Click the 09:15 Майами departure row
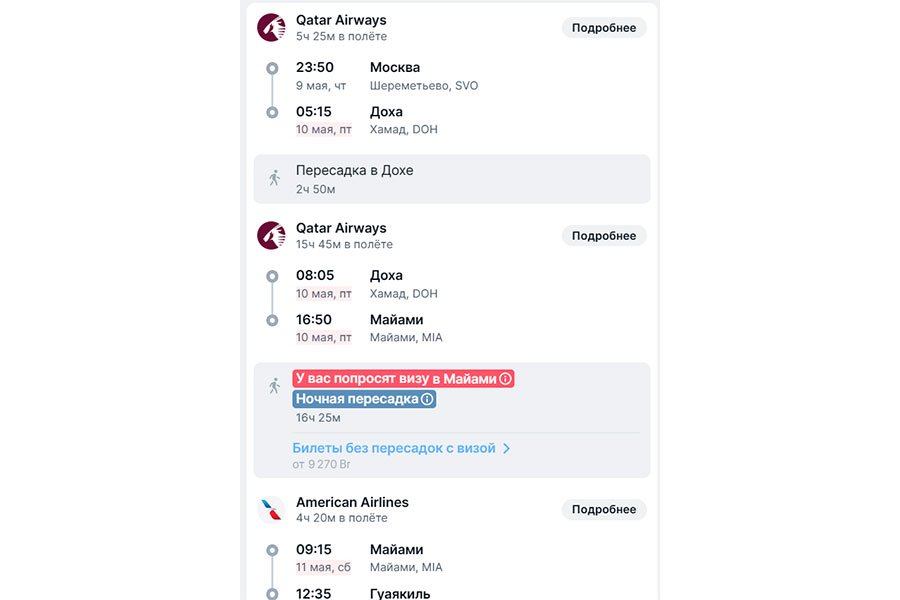900x600 pixels. click(370, 558)
